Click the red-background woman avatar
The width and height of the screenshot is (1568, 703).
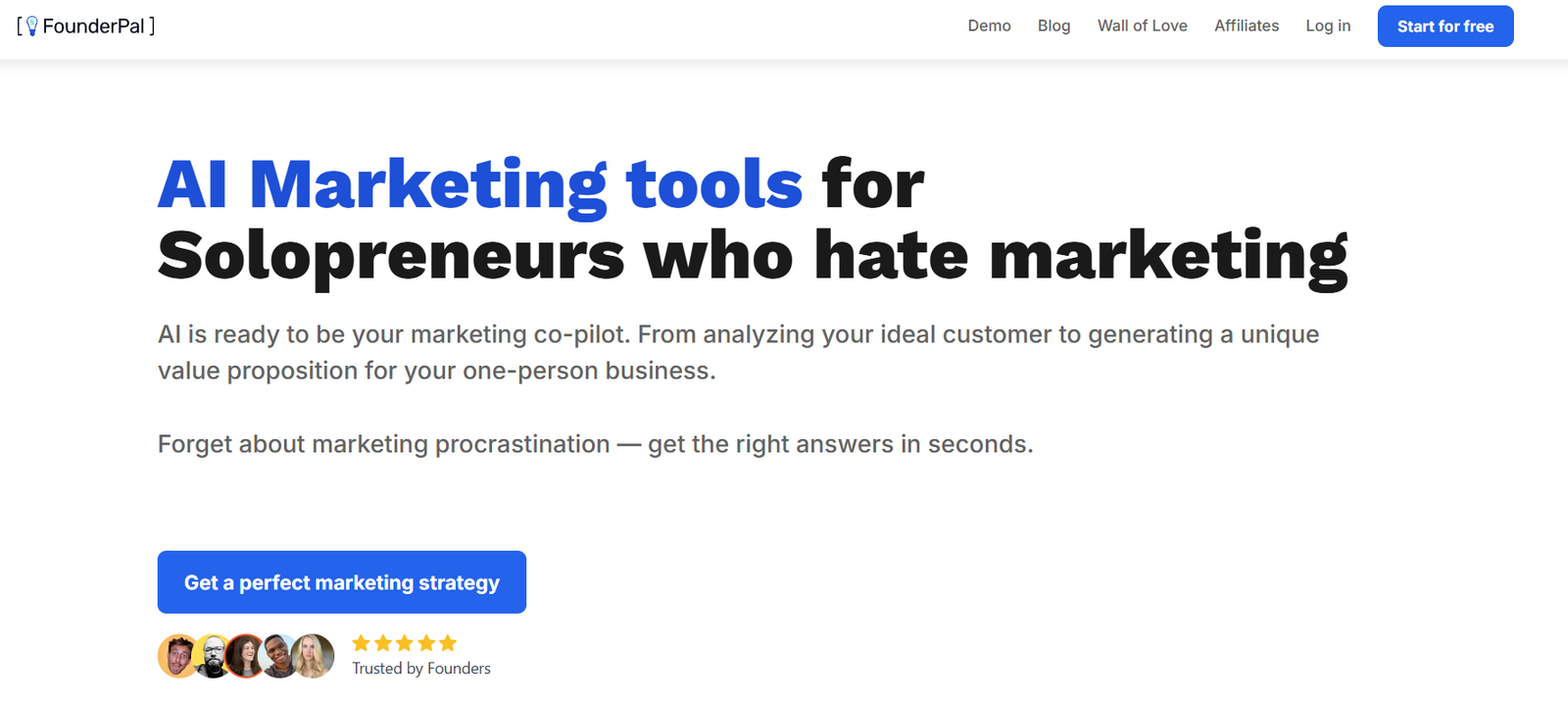(x=245, y=656)
